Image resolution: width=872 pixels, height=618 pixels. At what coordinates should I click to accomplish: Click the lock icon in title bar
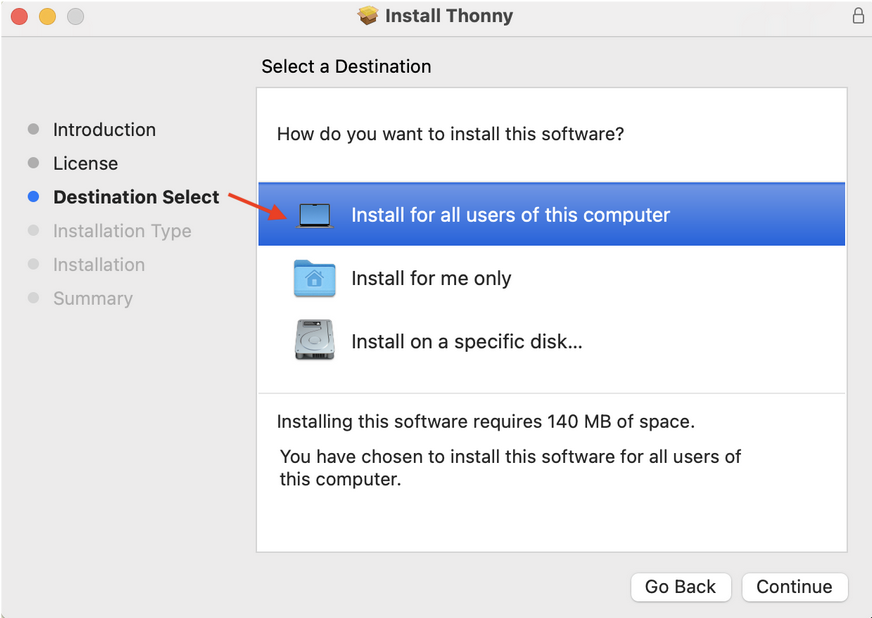pos(858,16)
